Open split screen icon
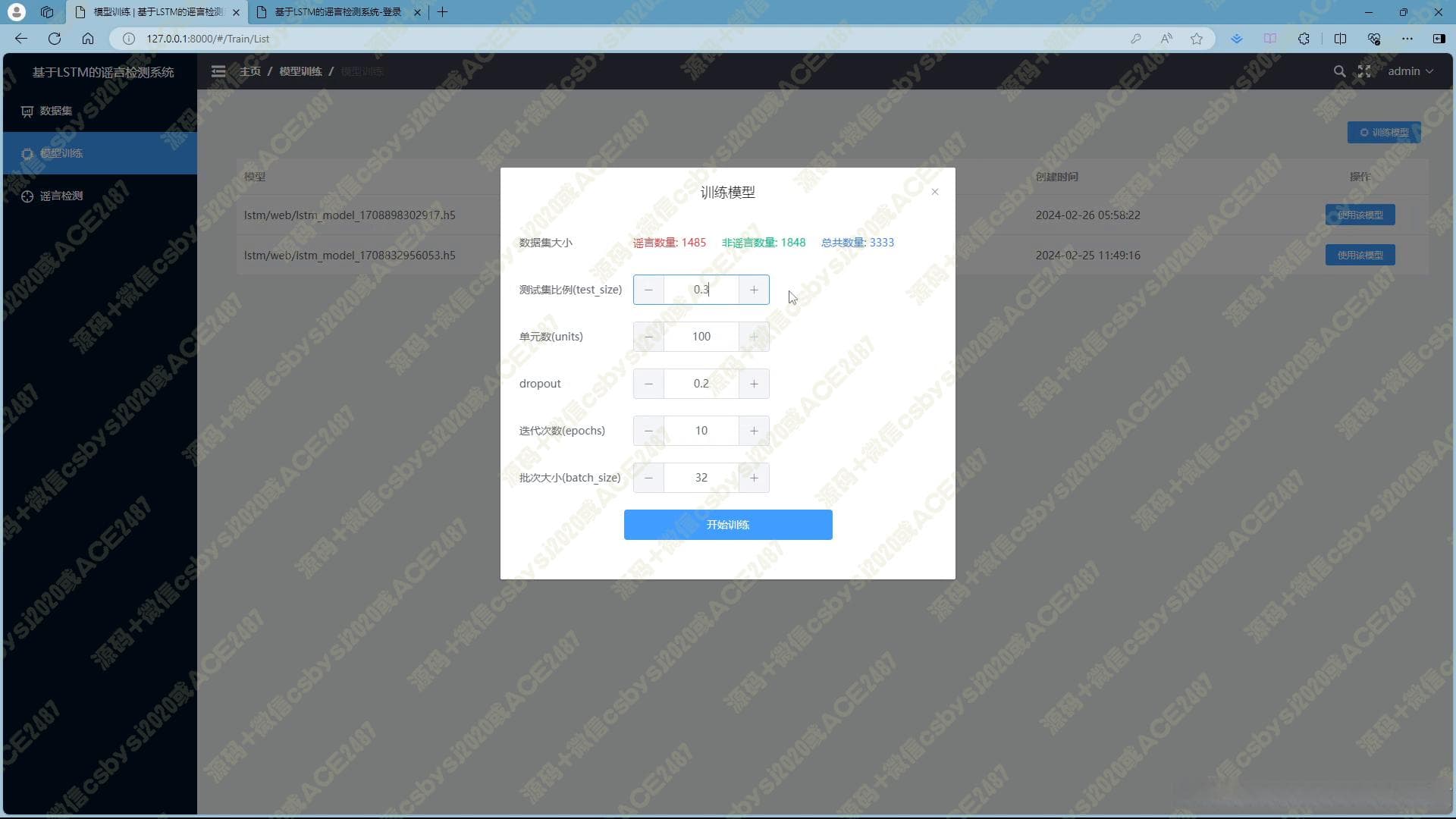 1340,39
